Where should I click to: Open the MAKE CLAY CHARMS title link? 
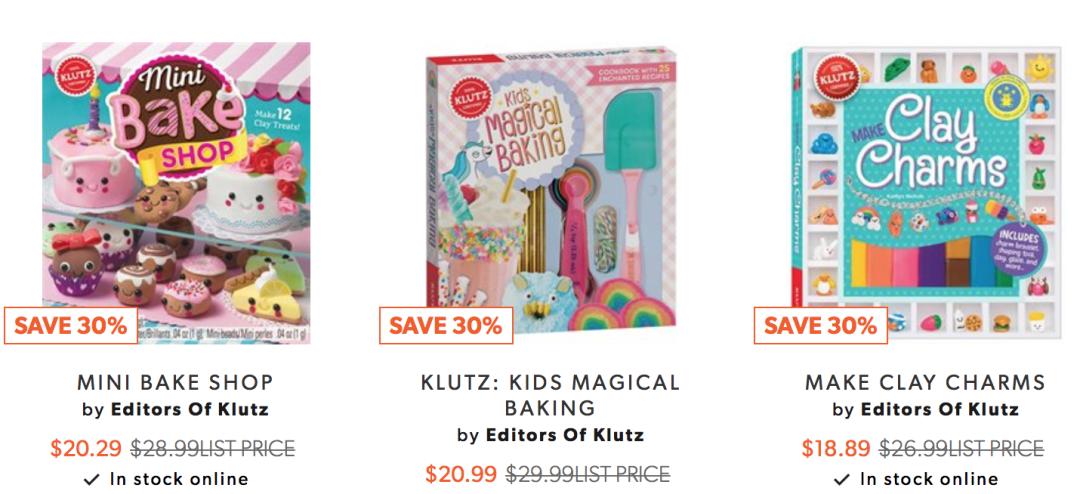[925, 382]
